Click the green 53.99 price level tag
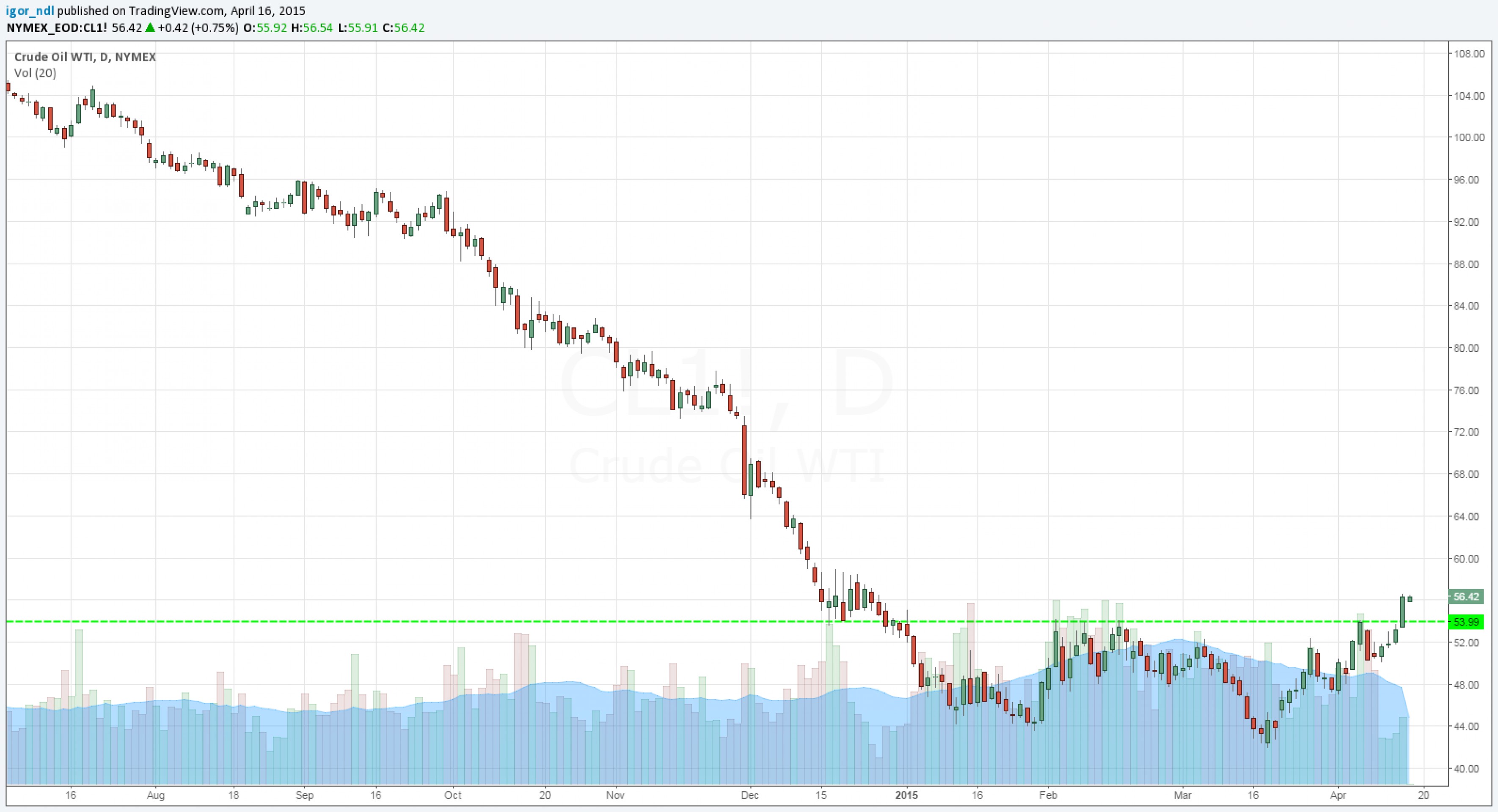 (1466, 622)
